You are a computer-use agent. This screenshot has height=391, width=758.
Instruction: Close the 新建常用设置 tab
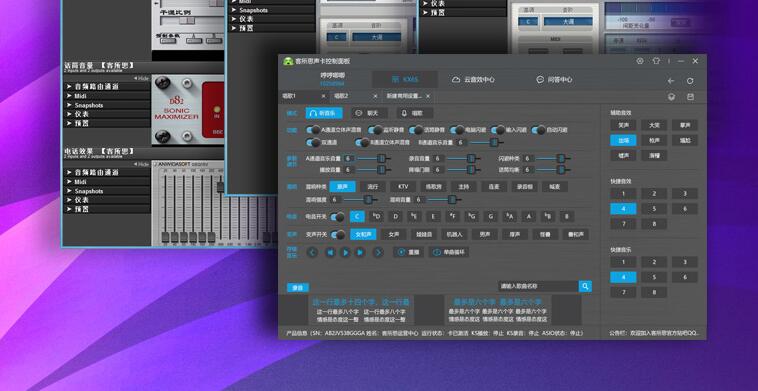click(x=428, y=96)
